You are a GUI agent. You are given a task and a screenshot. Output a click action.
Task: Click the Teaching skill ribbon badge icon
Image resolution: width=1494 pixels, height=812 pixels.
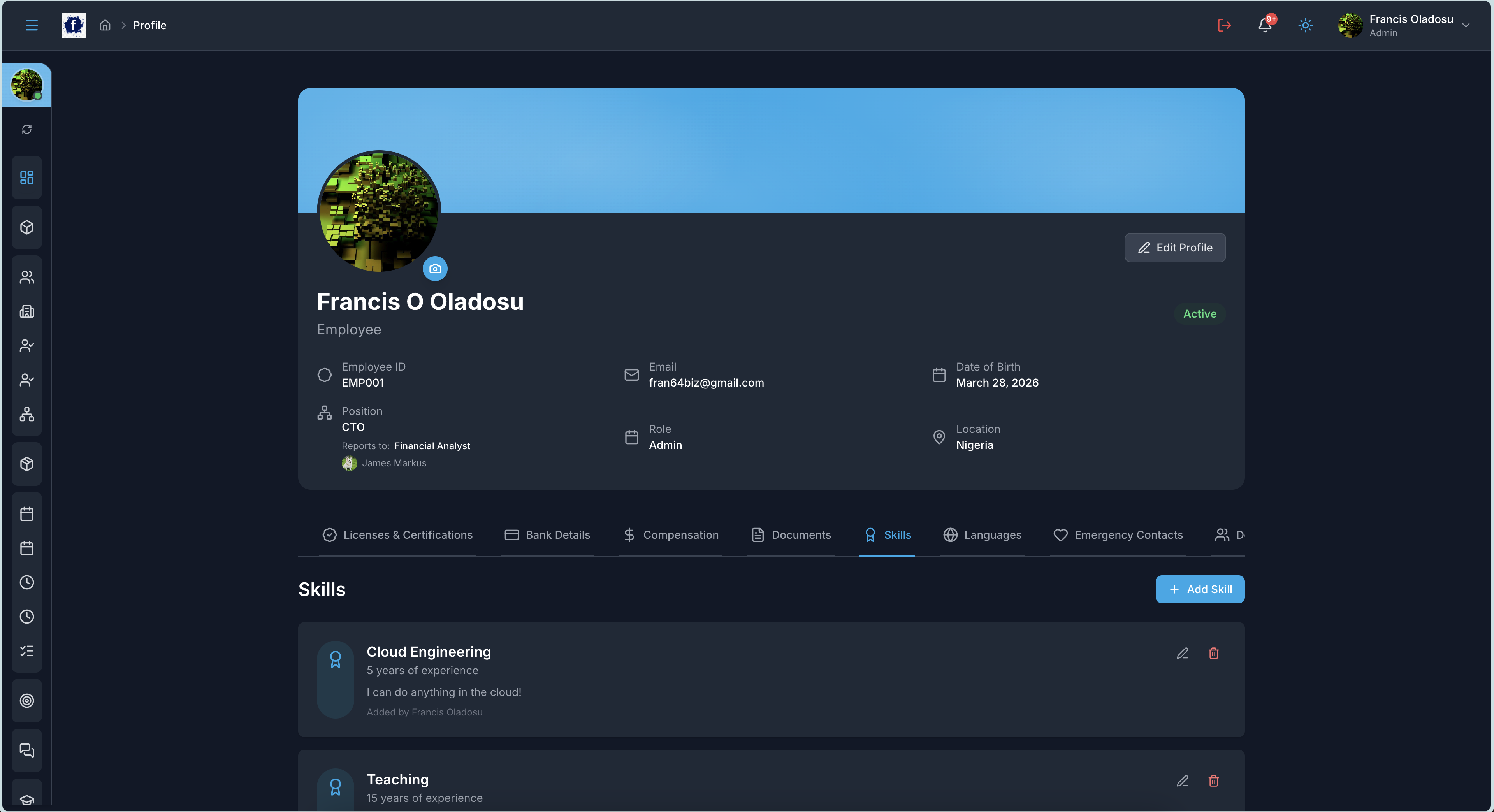[335, 787]
